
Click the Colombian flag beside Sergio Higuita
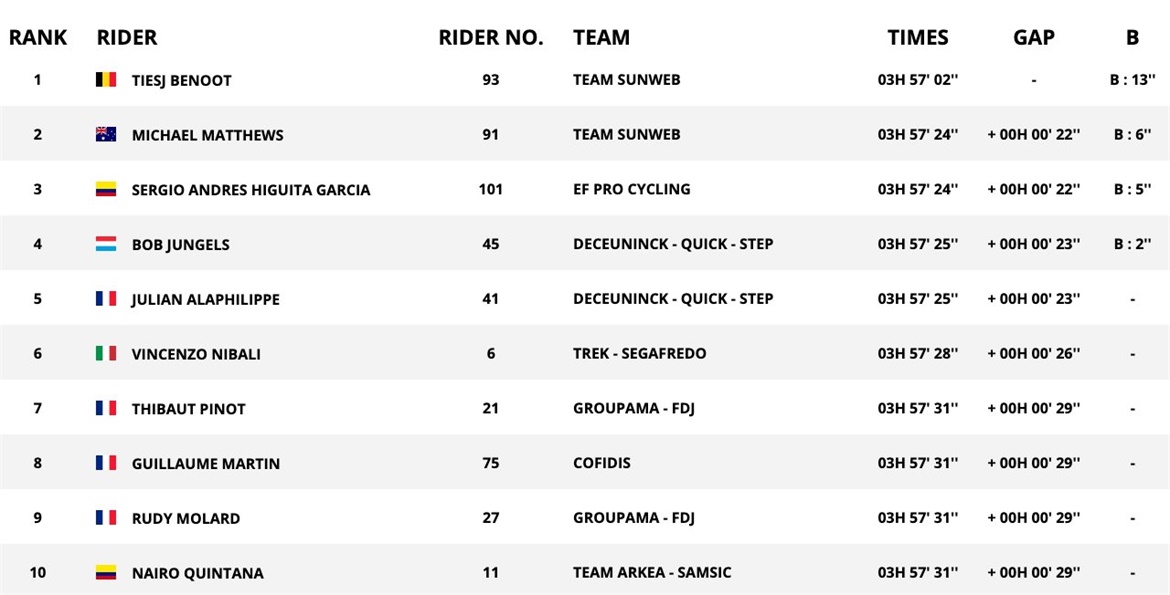click(106, 189)
